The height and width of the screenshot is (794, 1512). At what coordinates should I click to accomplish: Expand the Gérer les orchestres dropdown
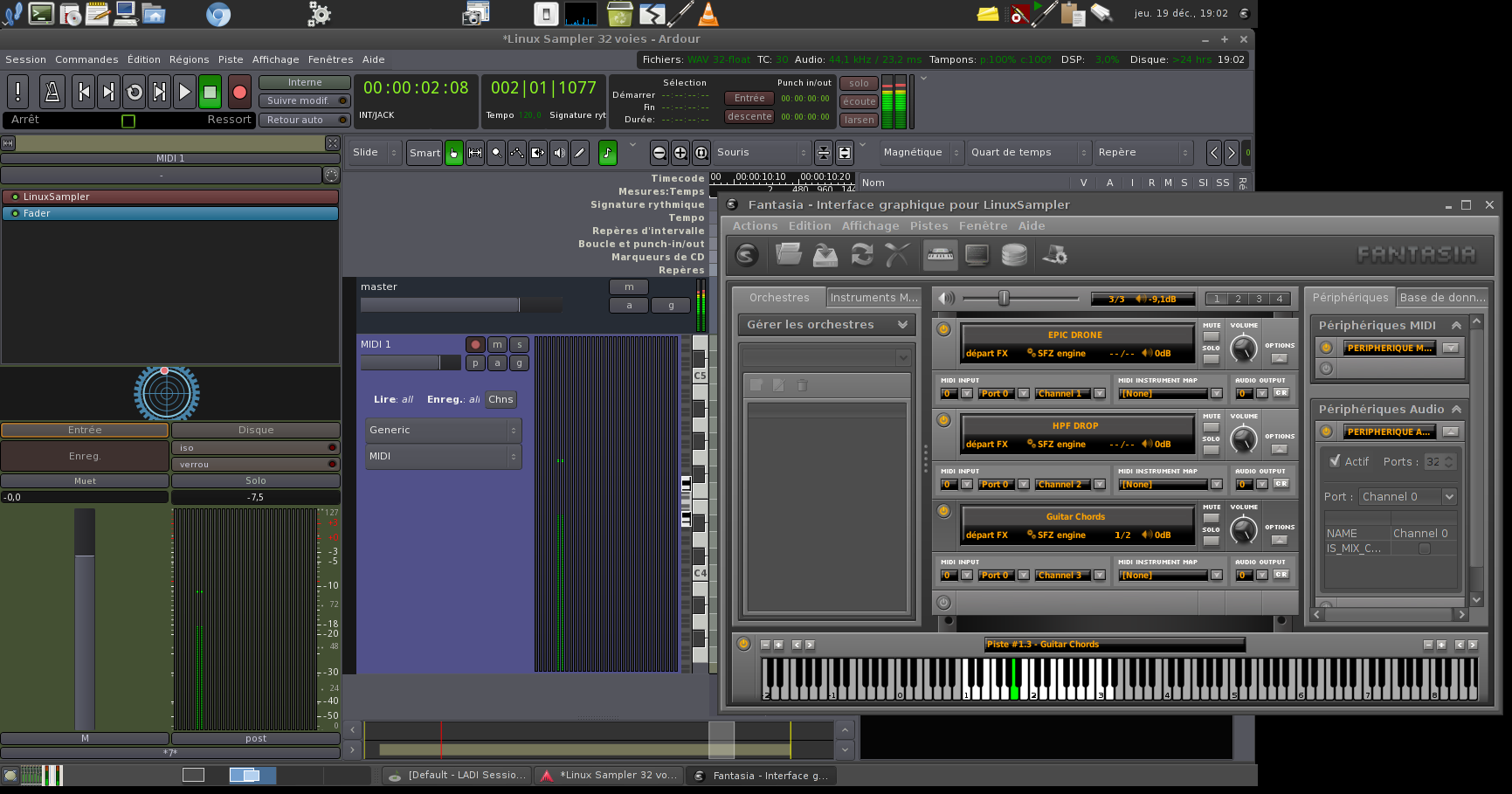pyautogui.click(x=902, y=325)
